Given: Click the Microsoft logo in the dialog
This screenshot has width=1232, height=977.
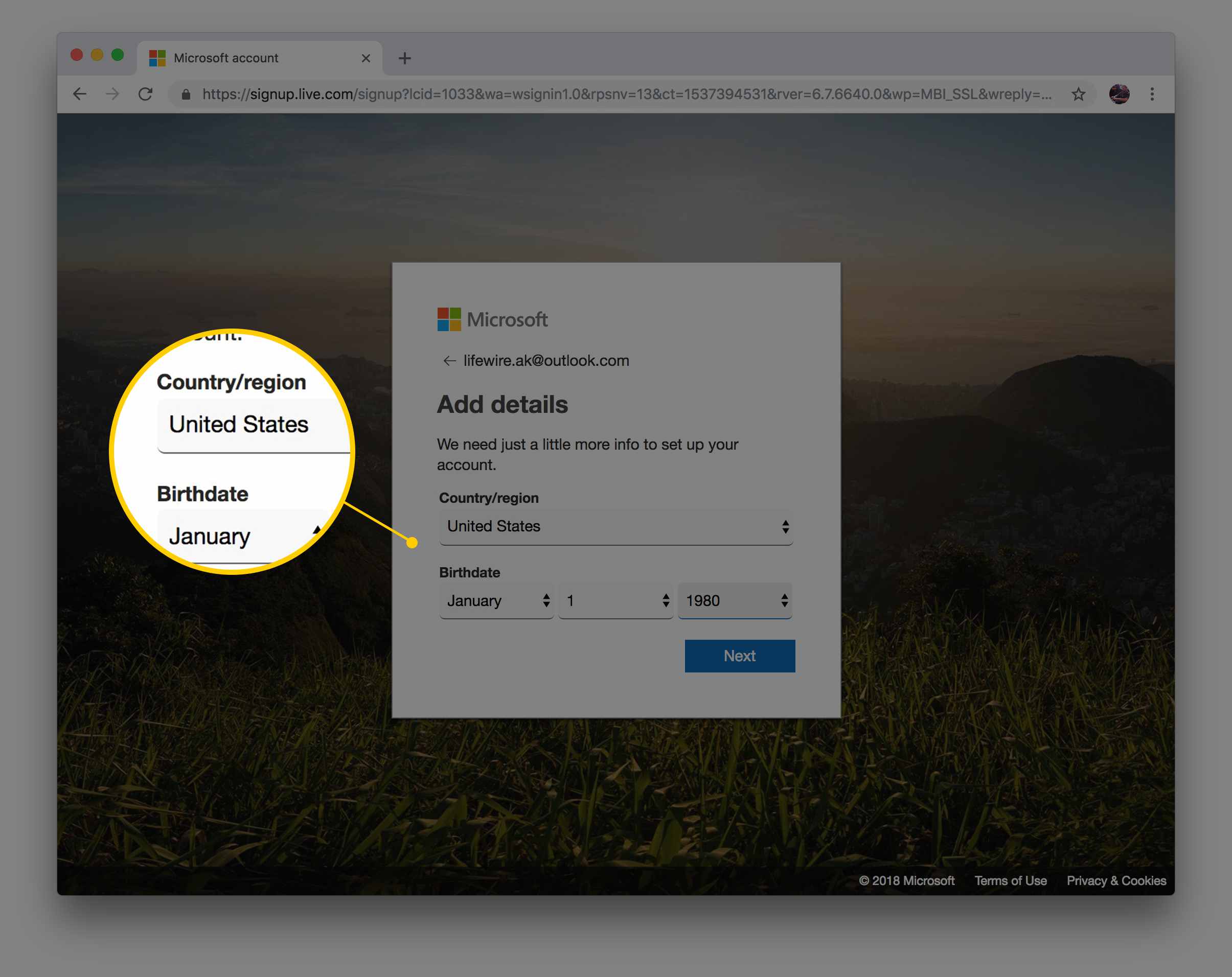Looking at the screenshot, I should [492, 319].
